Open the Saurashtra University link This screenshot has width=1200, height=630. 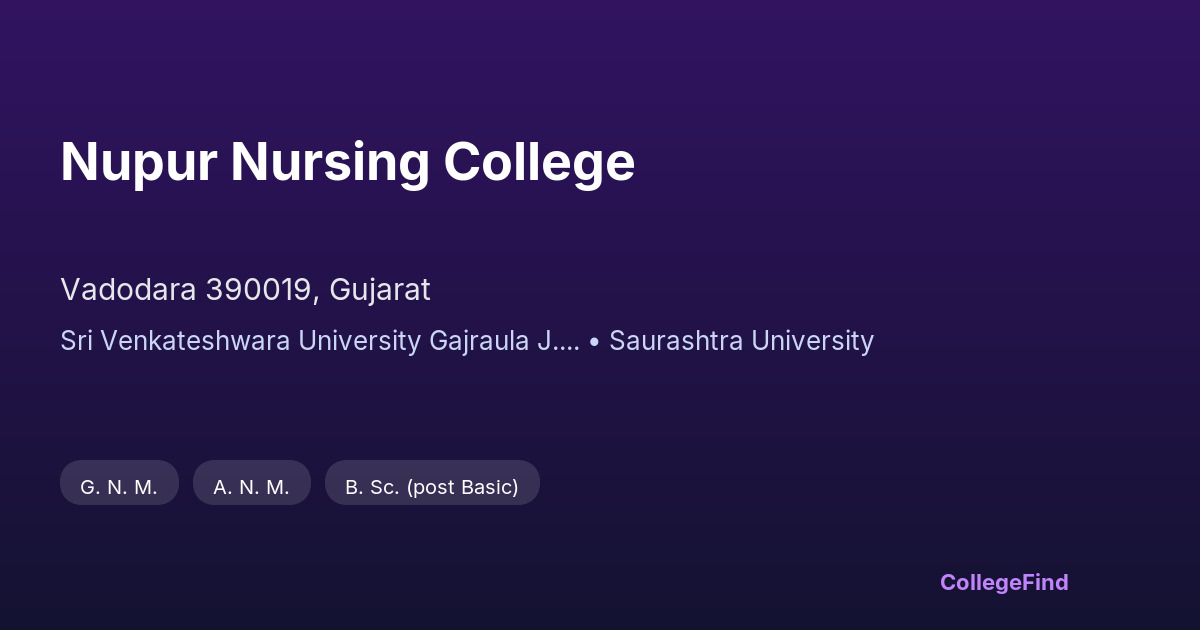741,341
